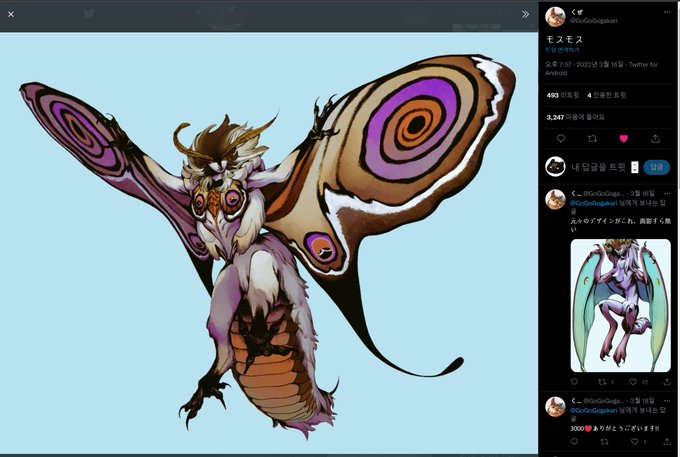The height and width of the screenshot is (457, 680).
Task: Open your own black cat avatar
Action: point(555,167)
